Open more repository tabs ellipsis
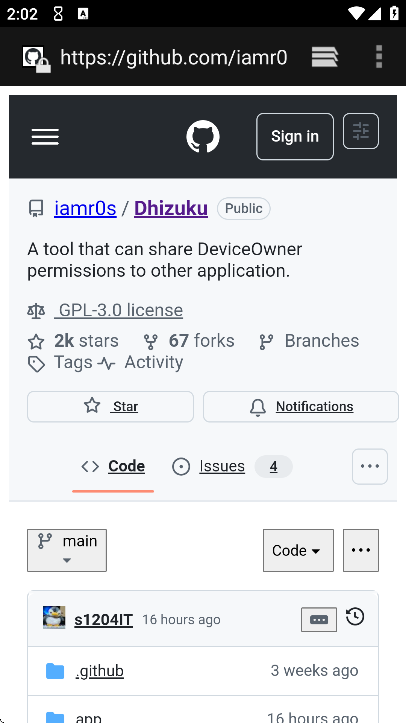The width and height of the screenshot is (406, 723). tap(370, 466)
